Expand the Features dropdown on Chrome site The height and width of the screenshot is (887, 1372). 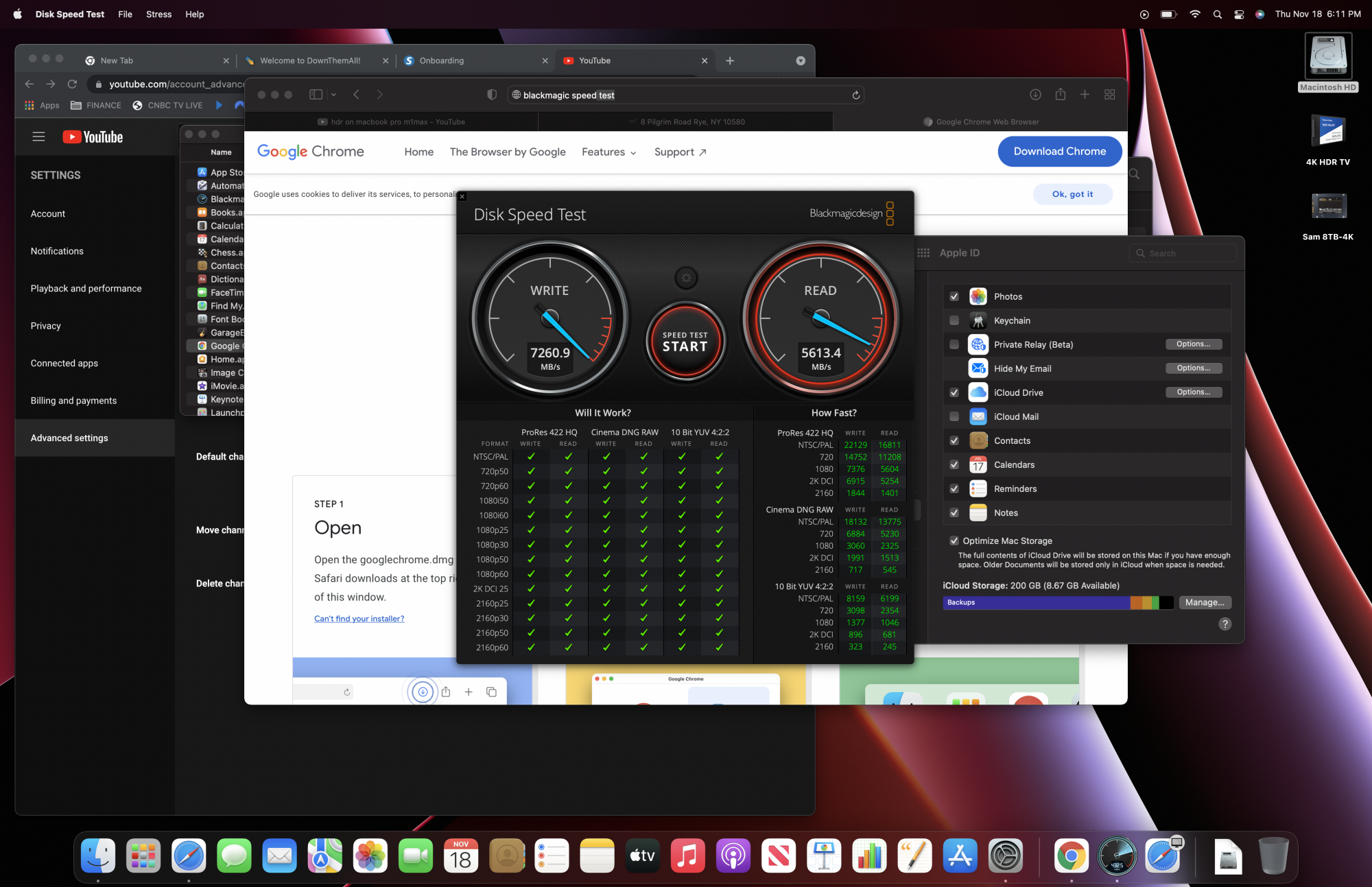(x=609, y=152)
